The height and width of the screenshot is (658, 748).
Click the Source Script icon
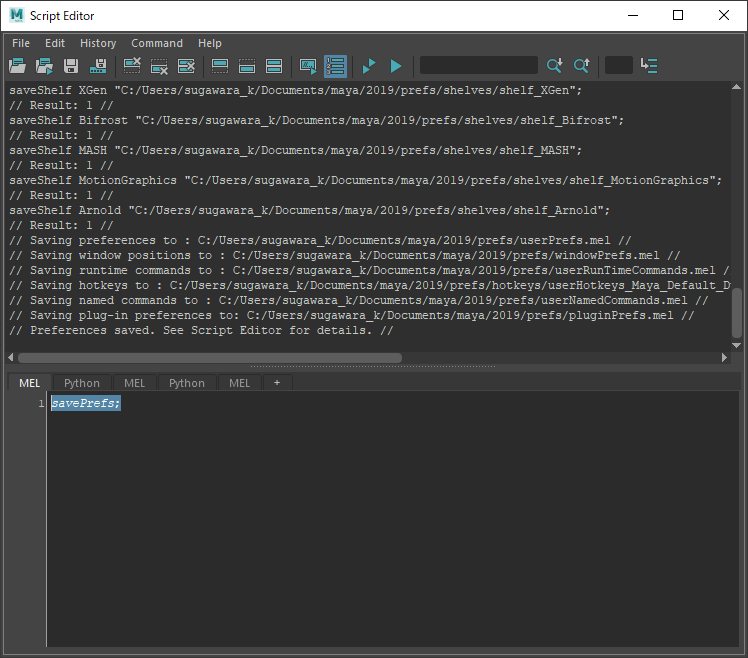pyautogui.click(x=44, y=66)
